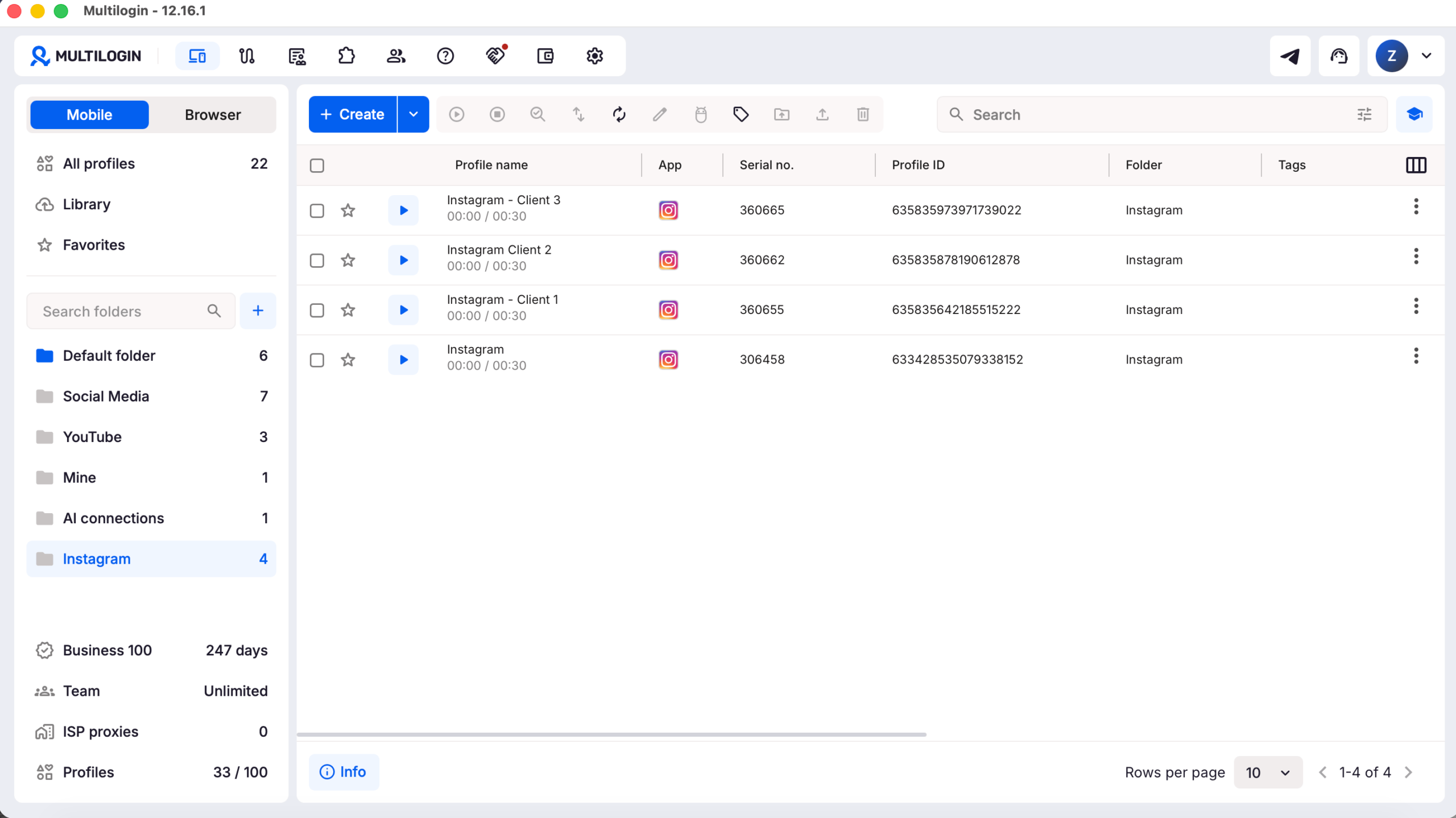1456x818 pixels.
Task: Open the more options menu for Instagram Client 2
Action: [x=1416, y=257]
